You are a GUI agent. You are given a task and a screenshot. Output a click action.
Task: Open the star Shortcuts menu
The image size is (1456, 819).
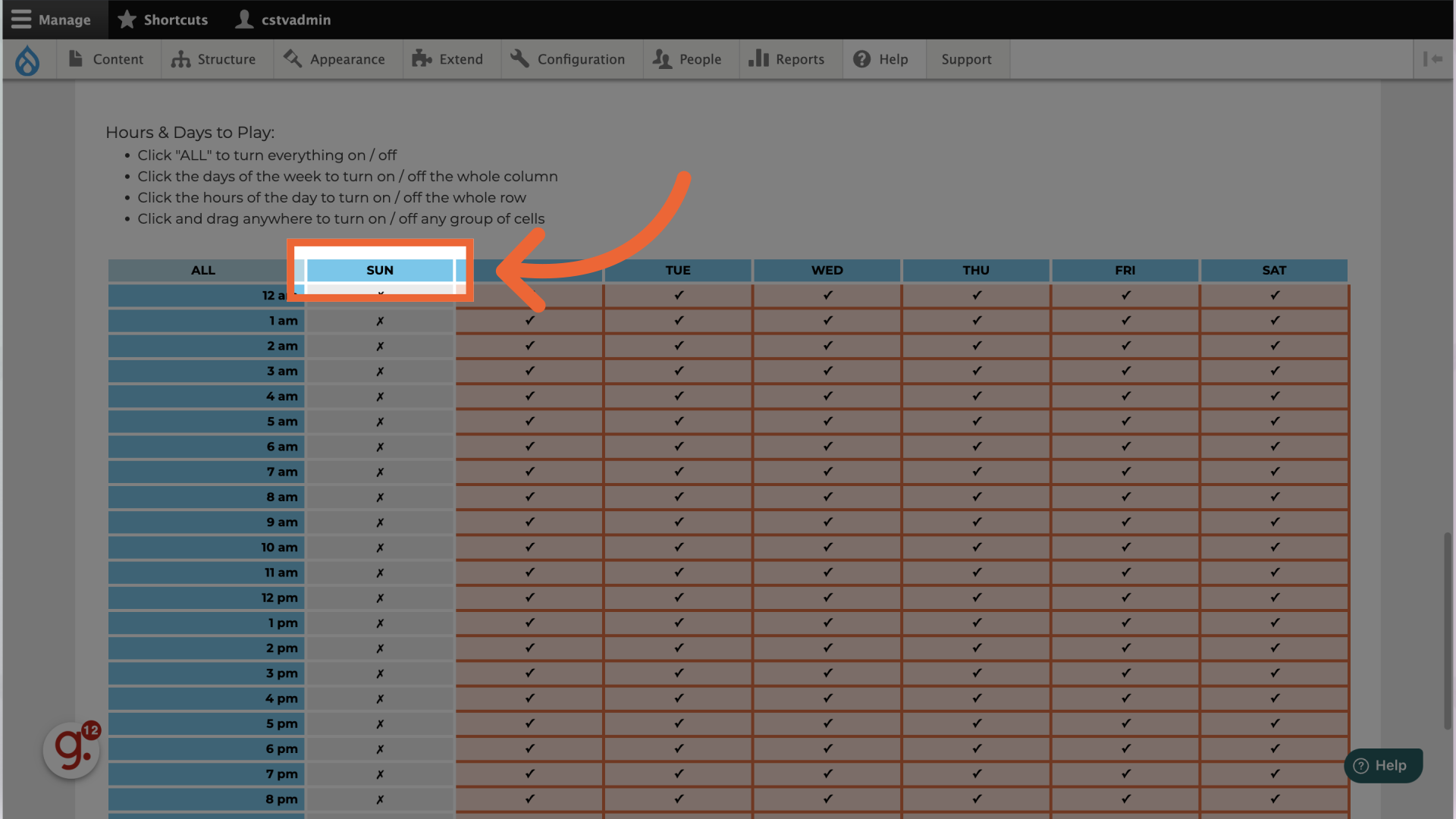click(x=163, y=20)
